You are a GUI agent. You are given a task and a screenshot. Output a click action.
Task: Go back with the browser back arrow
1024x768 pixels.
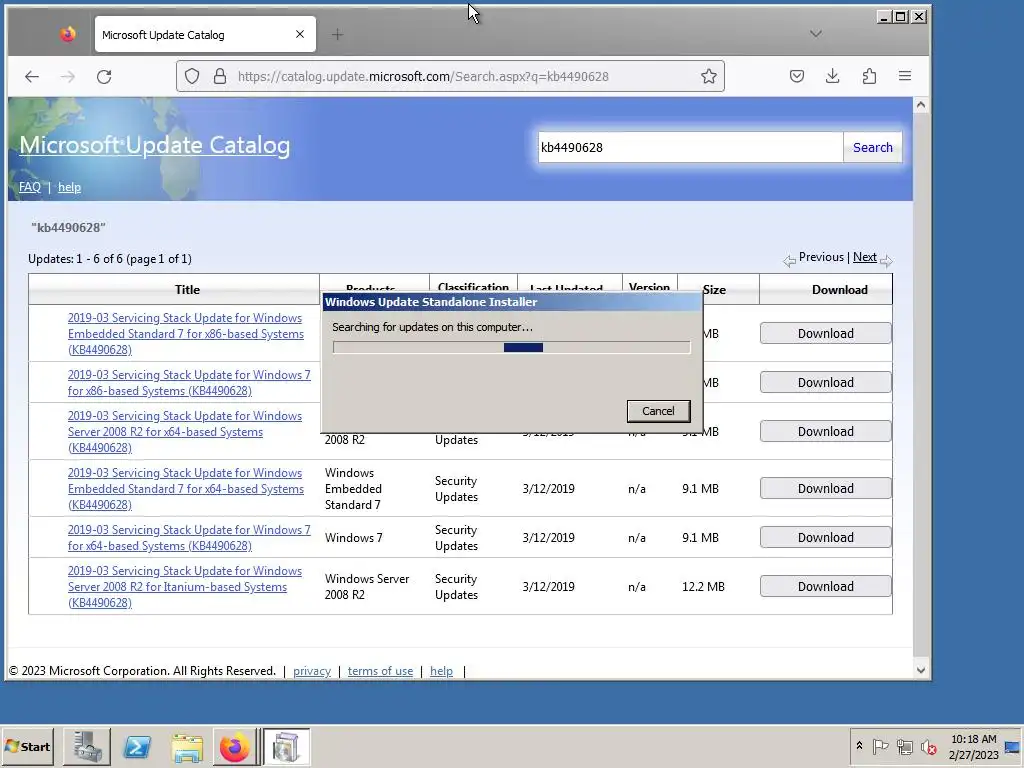(31, 76)
